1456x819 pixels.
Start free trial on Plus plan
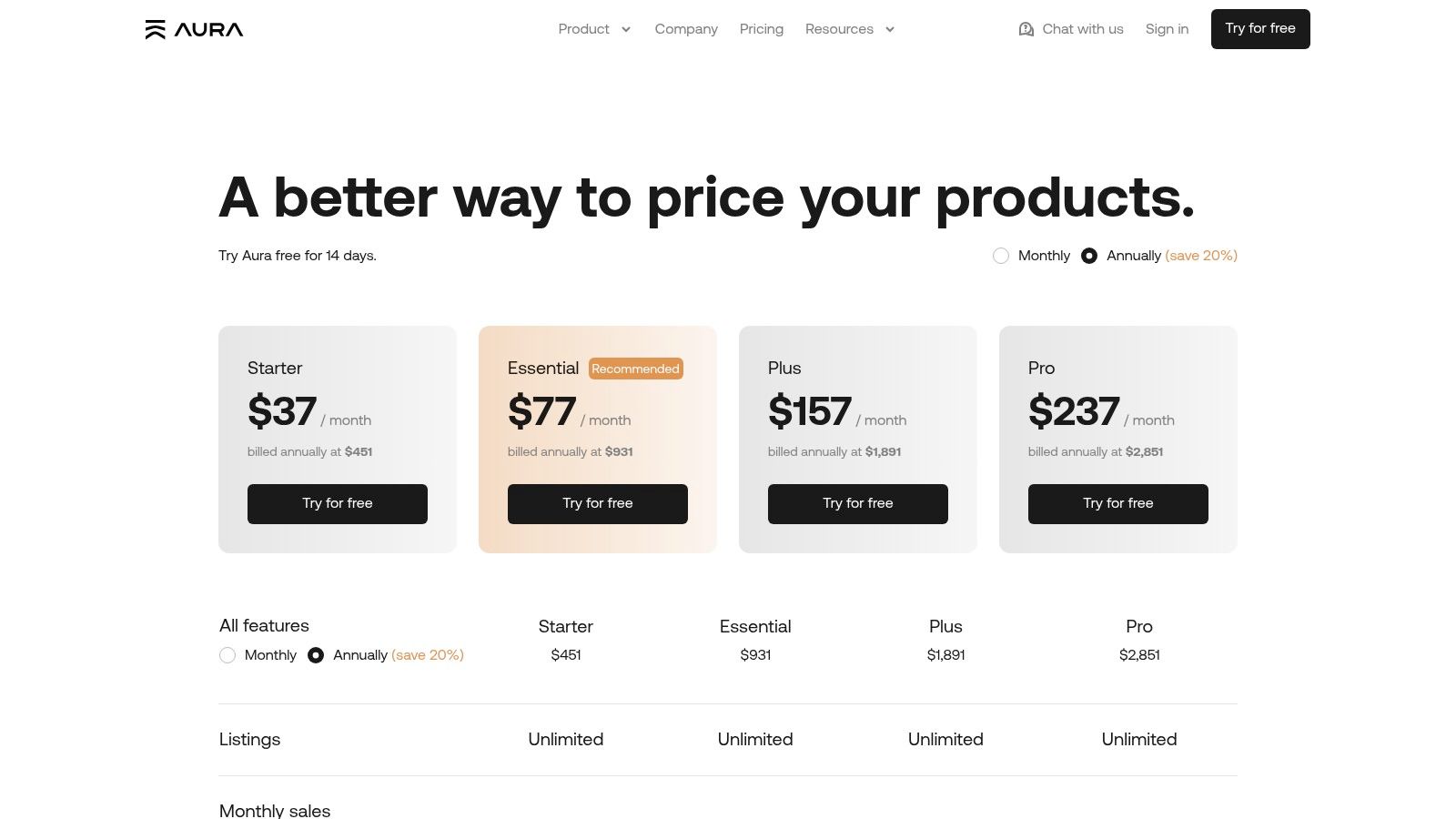[x=858, y=504]
